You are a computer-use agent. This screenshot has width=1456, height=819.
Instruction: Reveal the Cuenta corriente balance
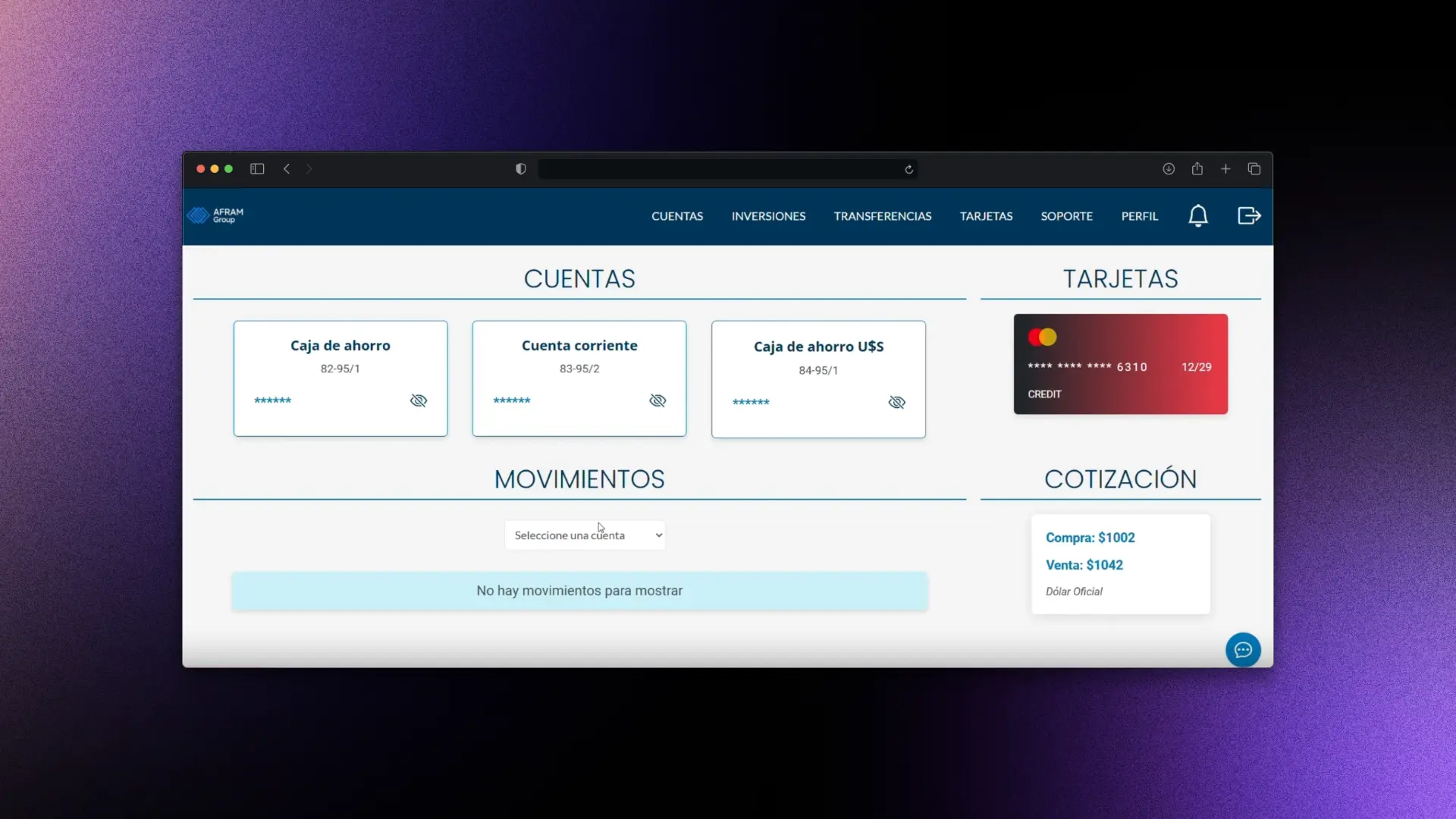[657, 400]
